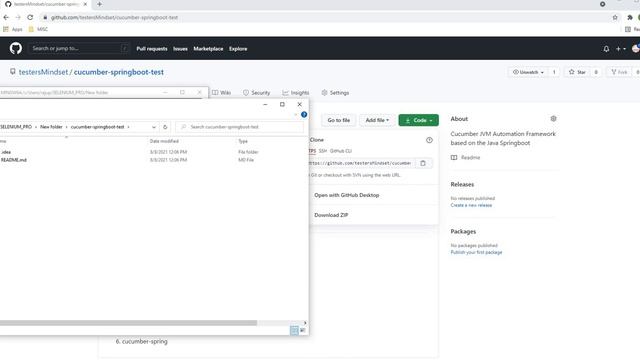Open Issues in GitHub header
This screenshot has height=360, width=640.
(180, 49)
